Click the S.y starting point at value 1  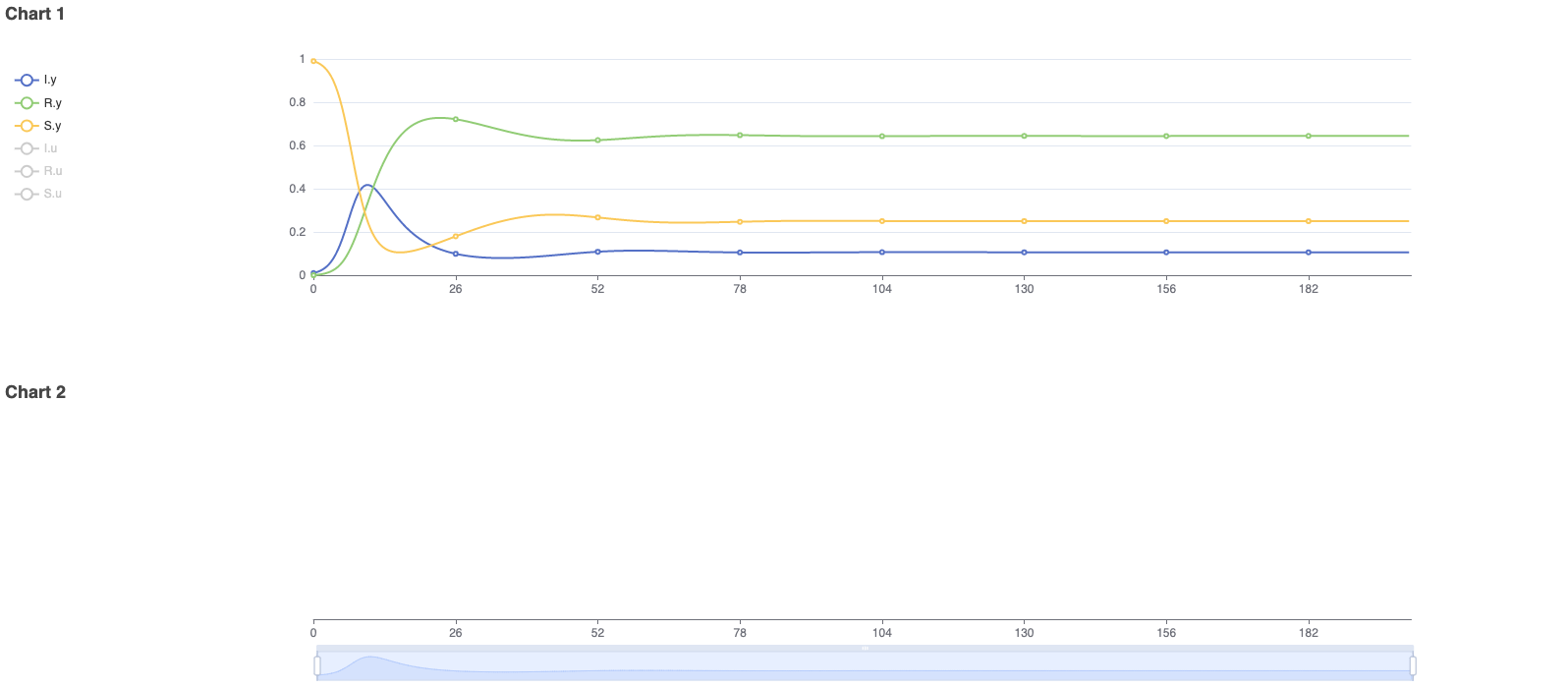313,61
